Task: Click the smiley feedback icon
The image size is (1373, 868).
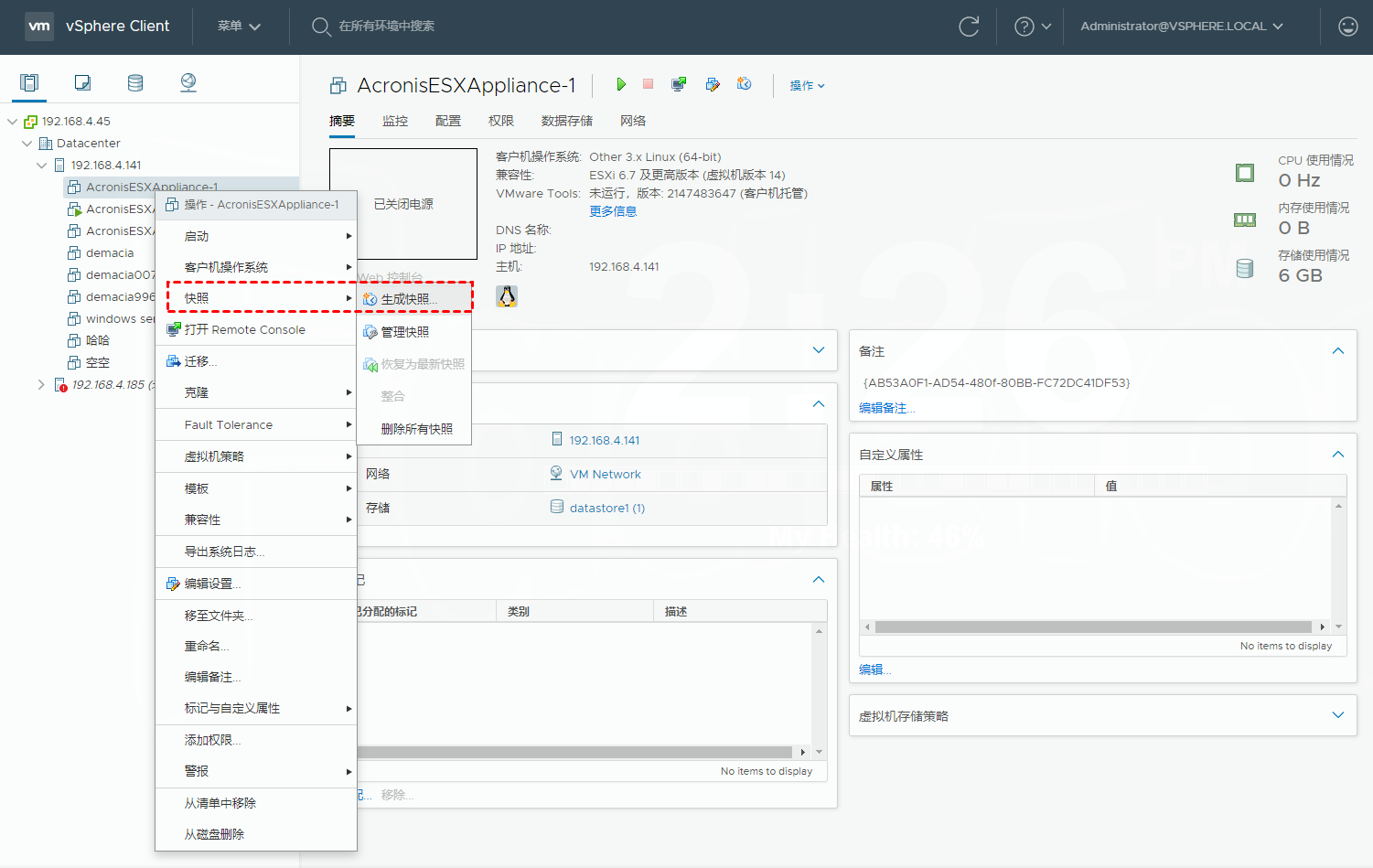Action: click(x=1347, y=27)
